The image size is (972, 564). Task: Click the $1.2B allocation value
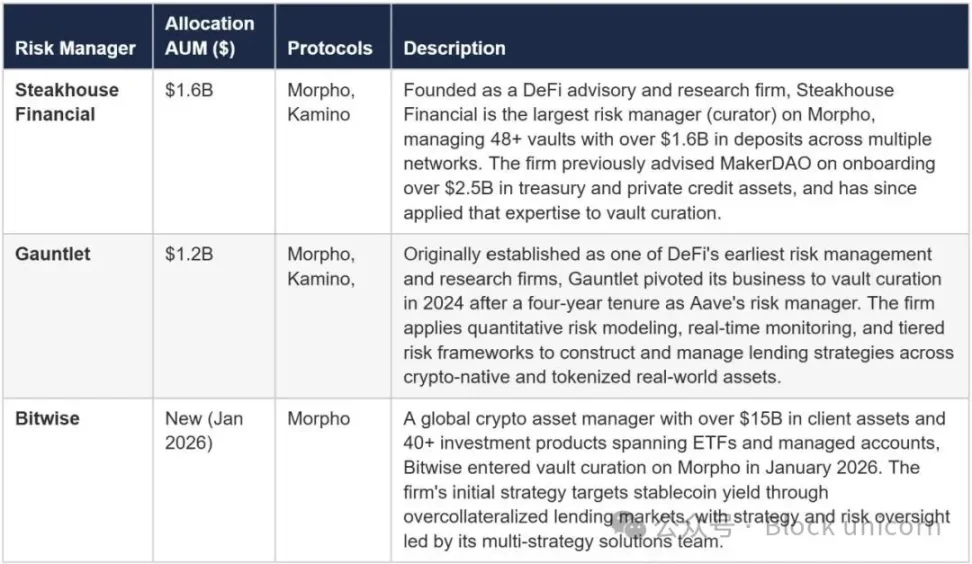(189, 254)
